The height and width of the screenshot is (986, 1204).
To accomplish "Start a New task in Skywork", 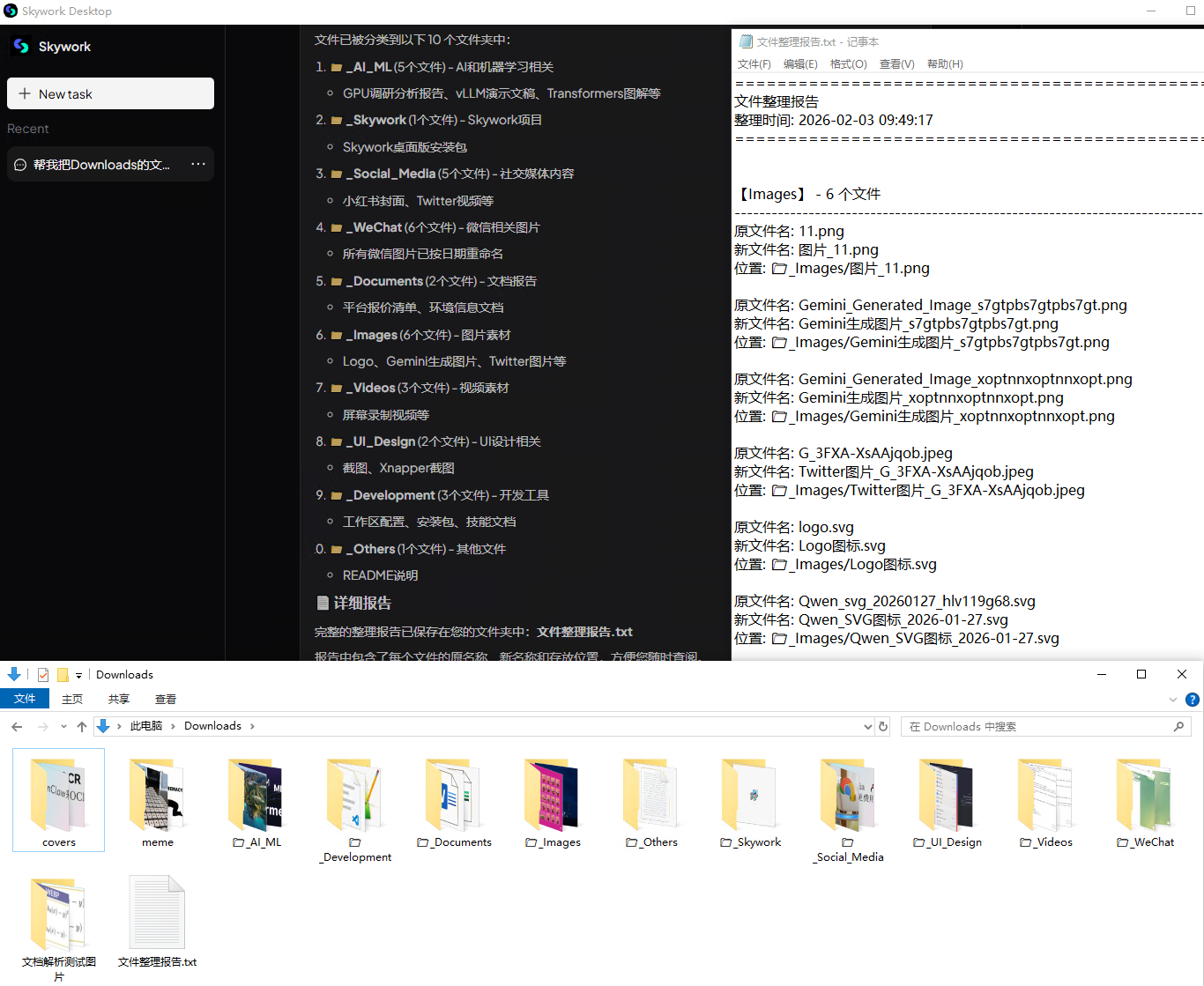I will pos(110,93).
